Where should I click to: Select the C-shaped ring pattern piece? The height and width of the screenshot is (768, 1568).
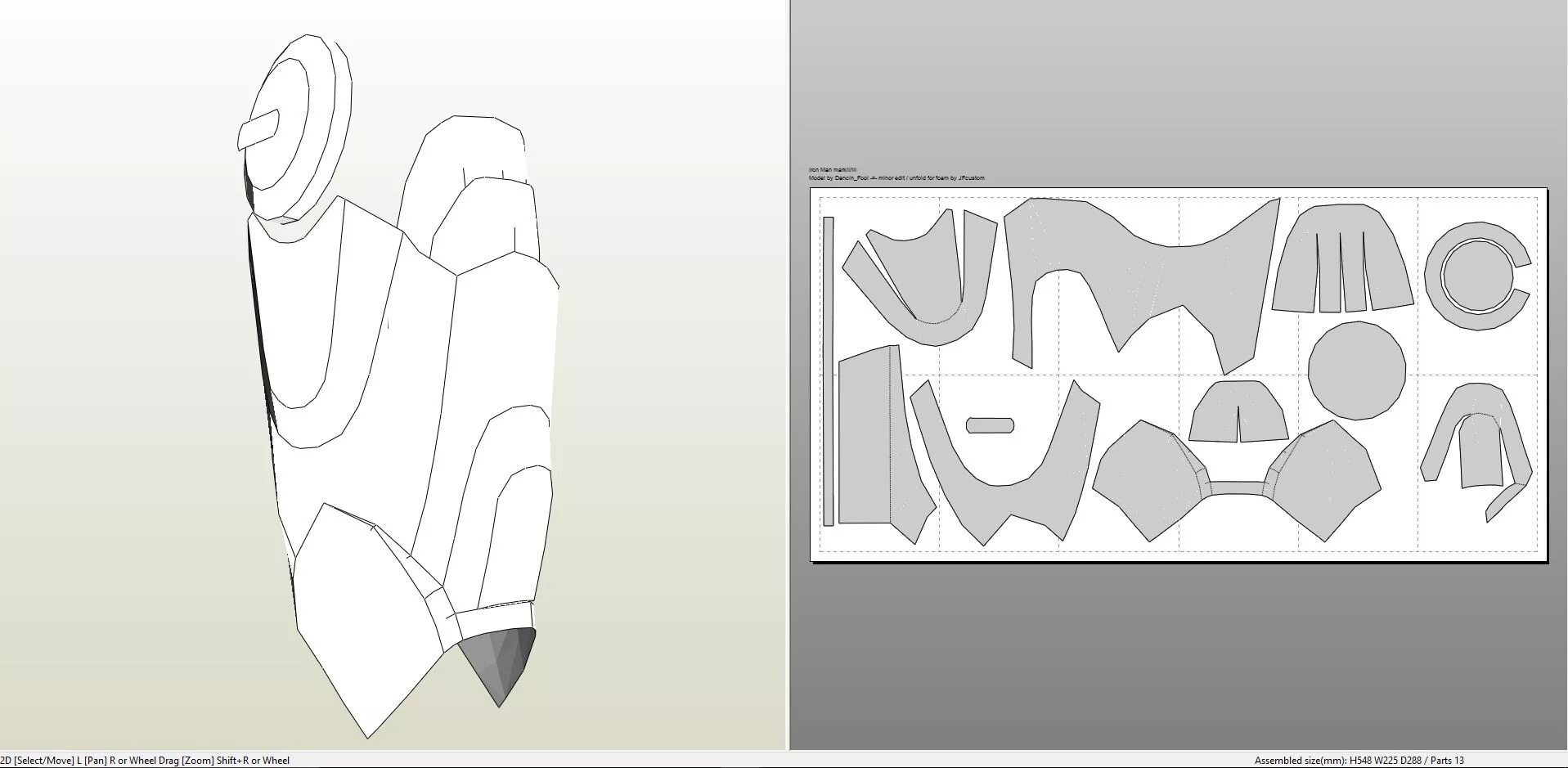click(x=1477, y=276)
